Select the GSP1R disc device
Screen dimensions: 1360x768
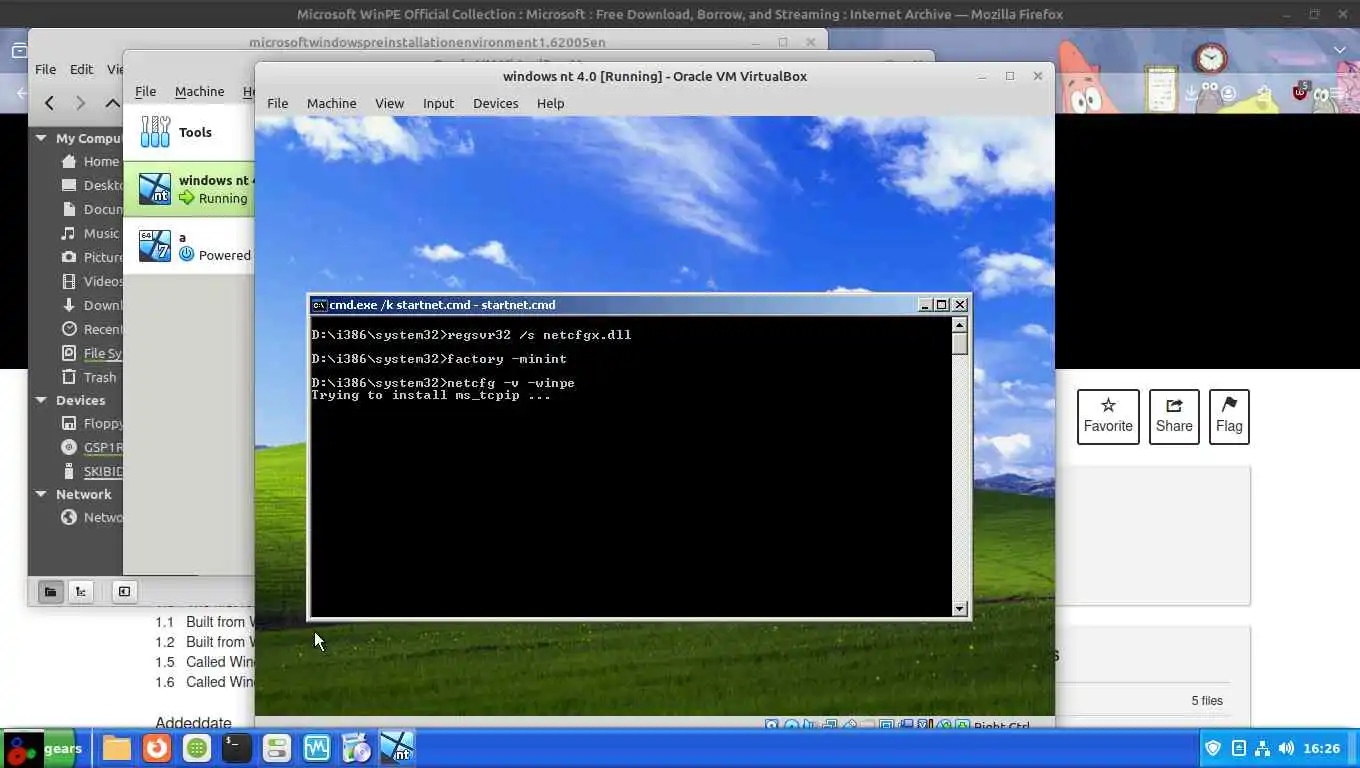click(x=91, y=447)
